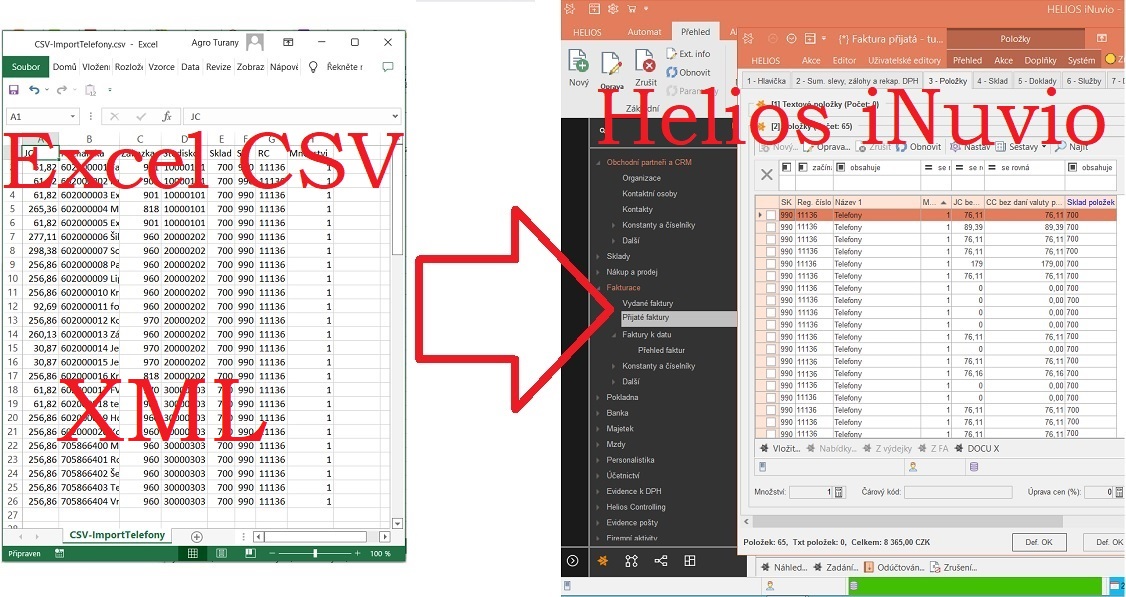Tick checkbox of row with JC 89,39
Image resolution: width=1126 pixels, height=597 pixels.
pos(771,227)
